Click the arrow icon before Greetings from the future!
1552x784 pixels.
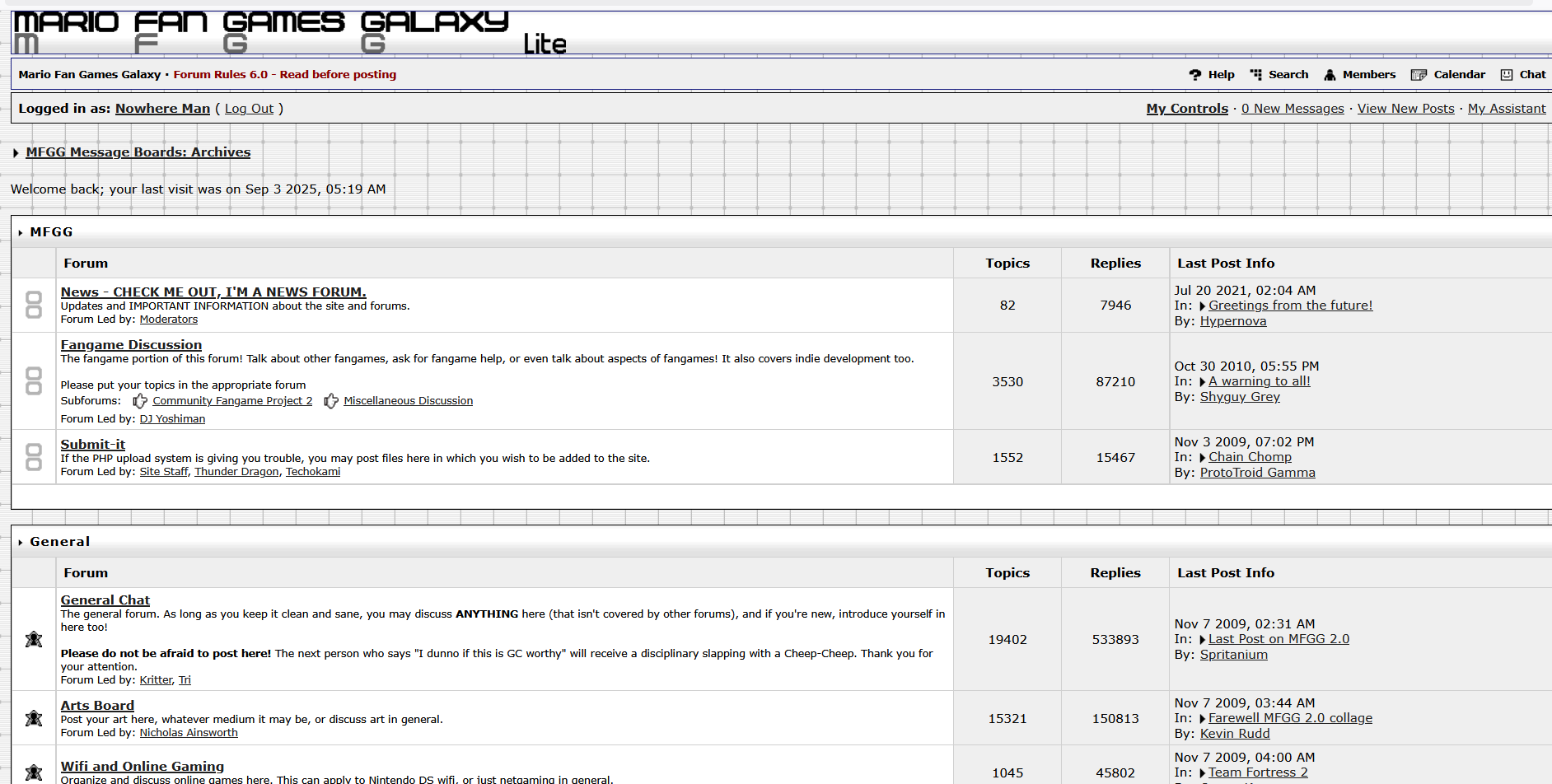[1203, 306]
